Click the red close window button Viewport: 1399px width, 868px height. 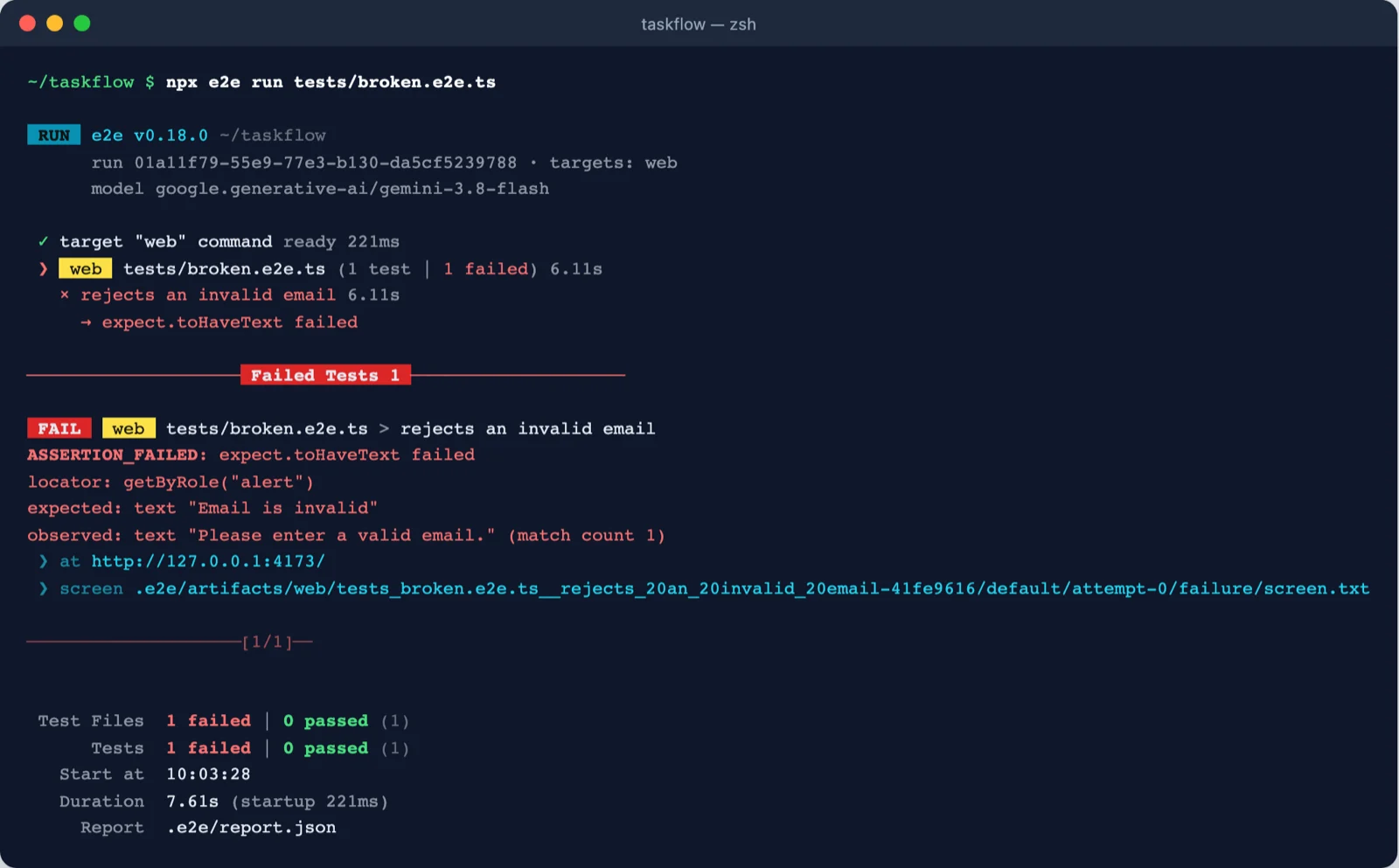pos(27,24)
